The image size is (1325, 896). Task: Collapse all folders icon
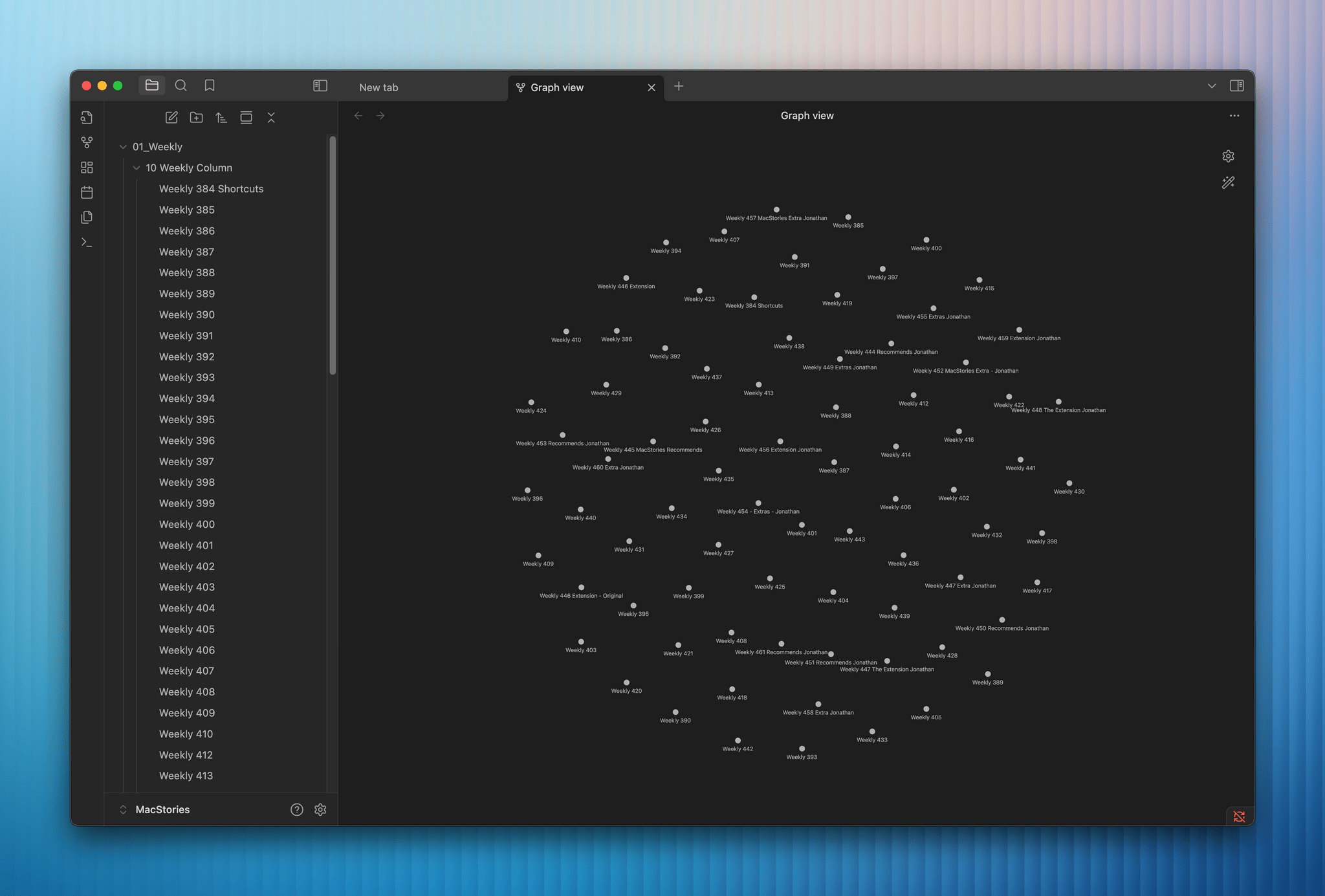pyautogui.click(x=271, y=117)
